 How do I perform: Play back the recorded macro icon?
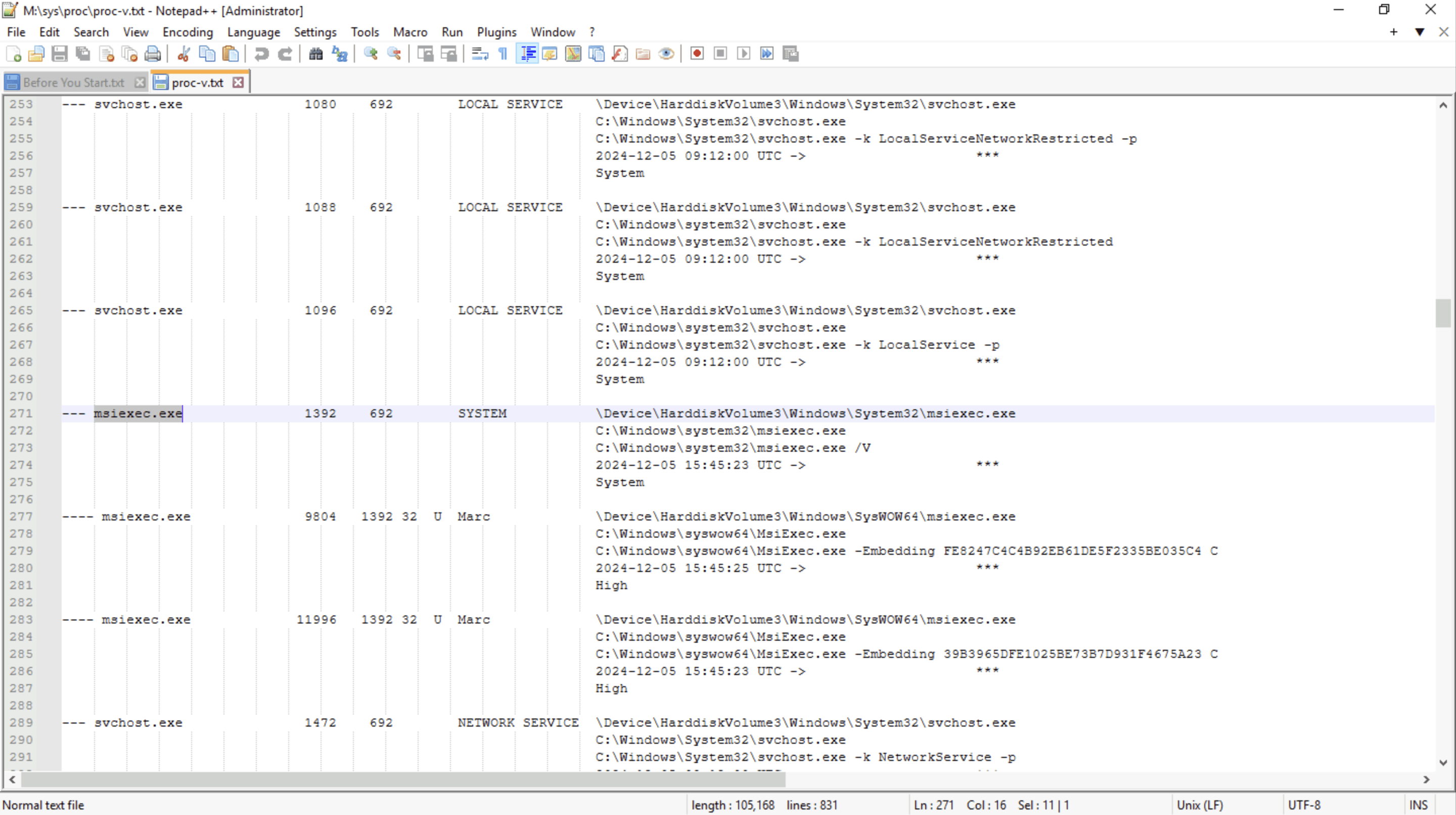(x=744, y=54)
